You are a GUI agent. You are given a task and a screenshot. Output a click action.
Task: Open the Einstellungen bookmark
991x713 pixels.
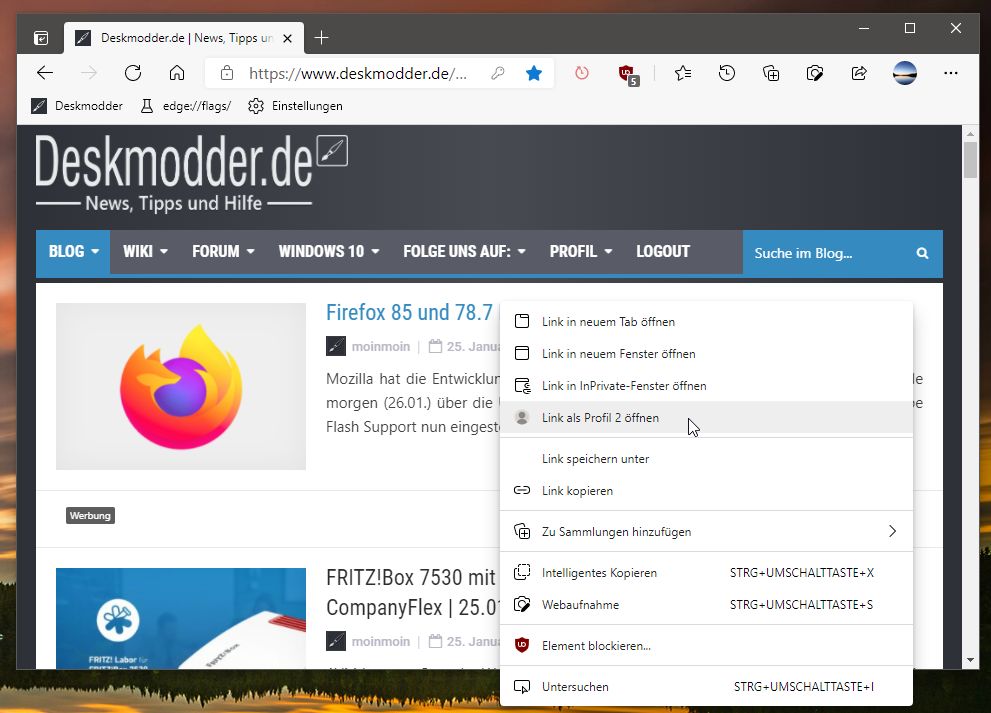295,106
